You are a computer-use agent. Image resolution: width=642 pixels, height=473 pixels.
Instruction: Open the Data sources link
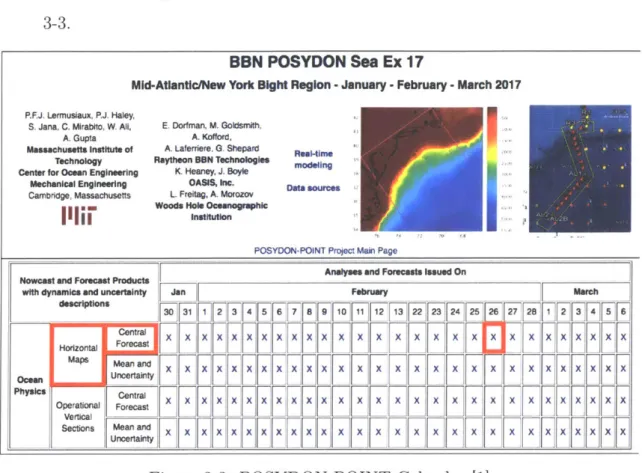313,188
